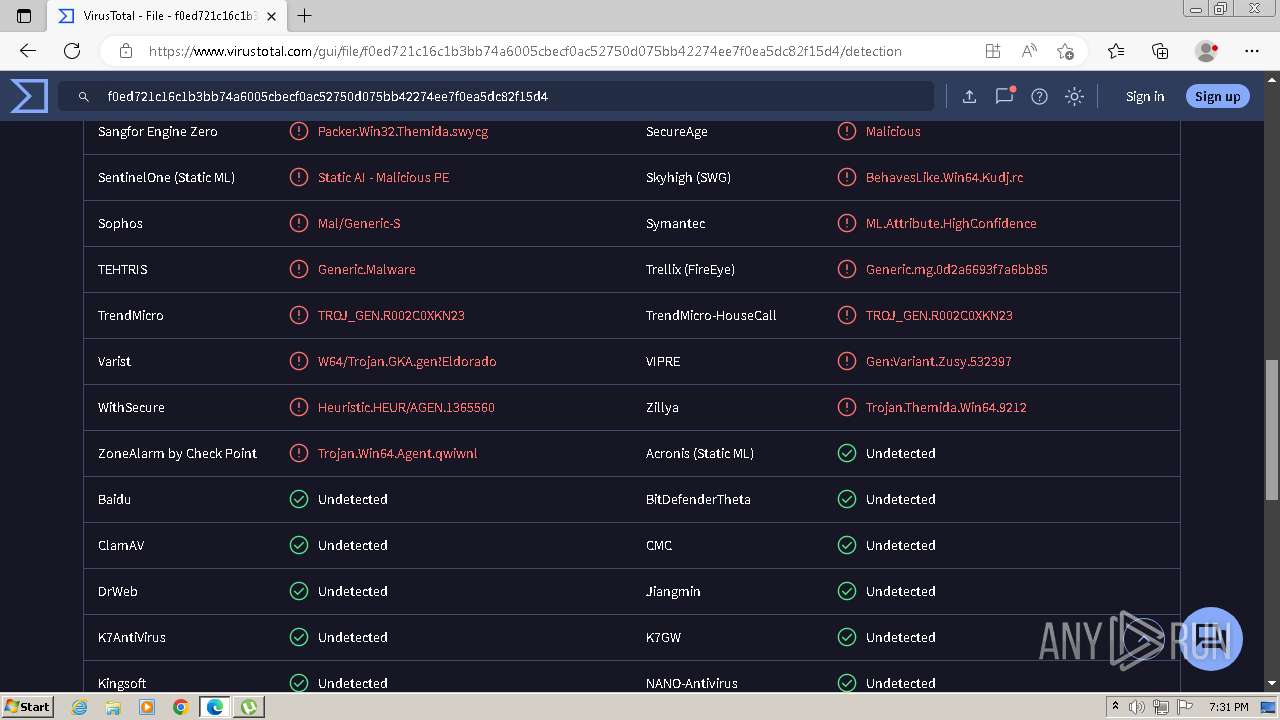The image size is (1280, 720).
Task: Click Generic.mg.0d2a6693f7a6bb85 detection text
Action: [957, 269]
